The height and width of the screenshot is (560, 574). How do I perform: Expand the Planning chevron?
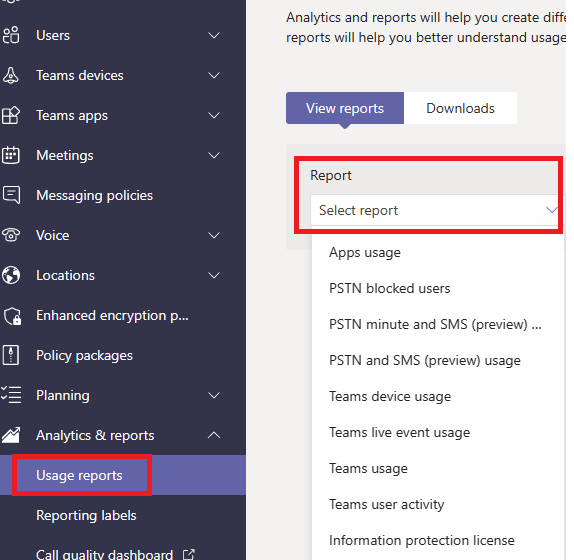click(x=214, y=395)
